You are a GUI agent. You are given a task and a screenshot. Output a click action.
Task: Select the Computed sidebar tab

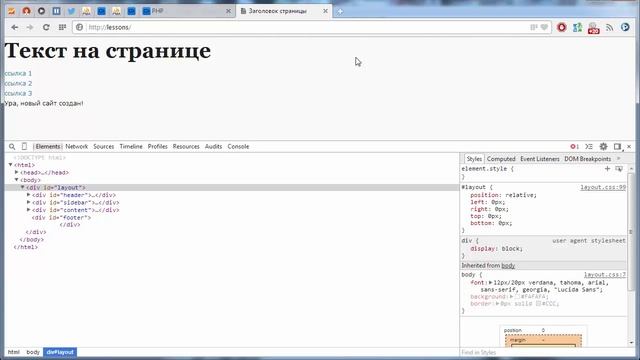click(x=501, y=159)
